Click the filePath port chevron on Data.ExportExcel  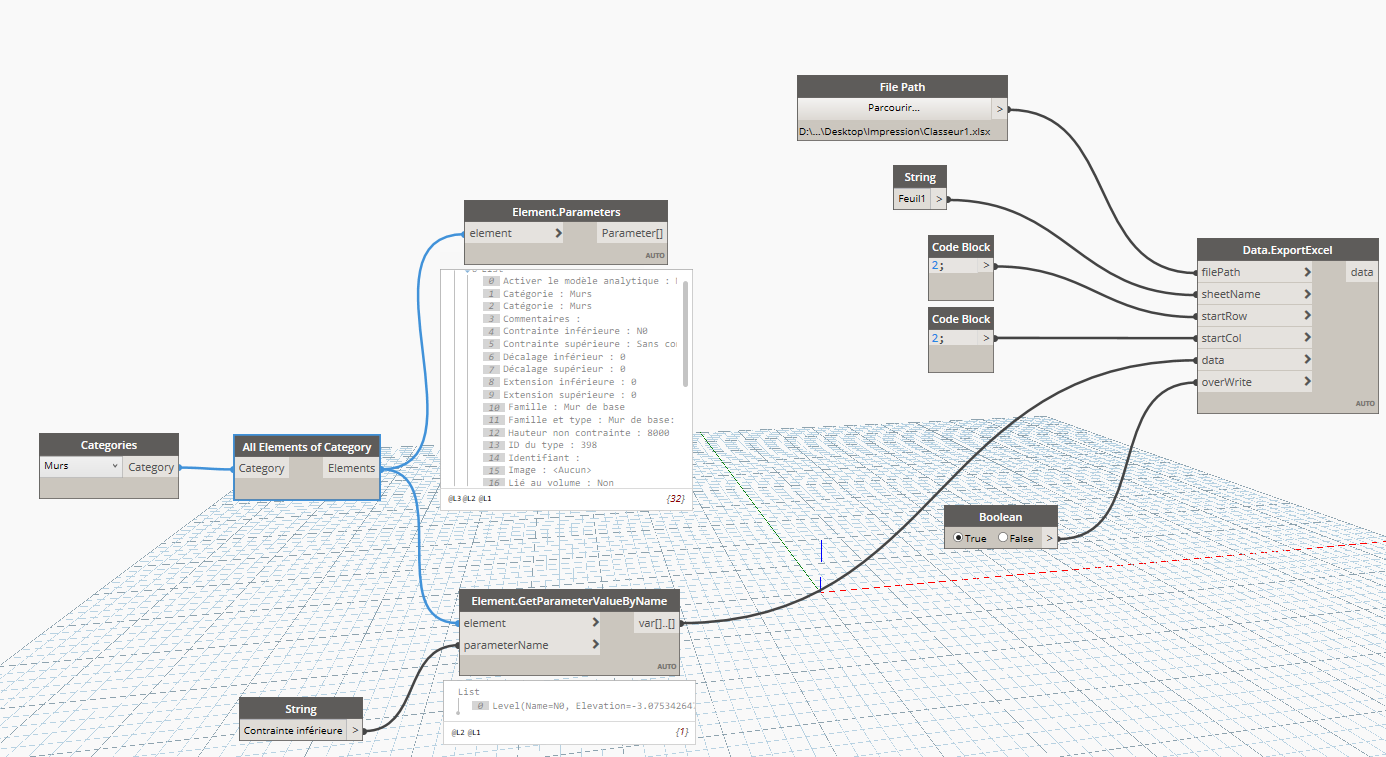1307,272
